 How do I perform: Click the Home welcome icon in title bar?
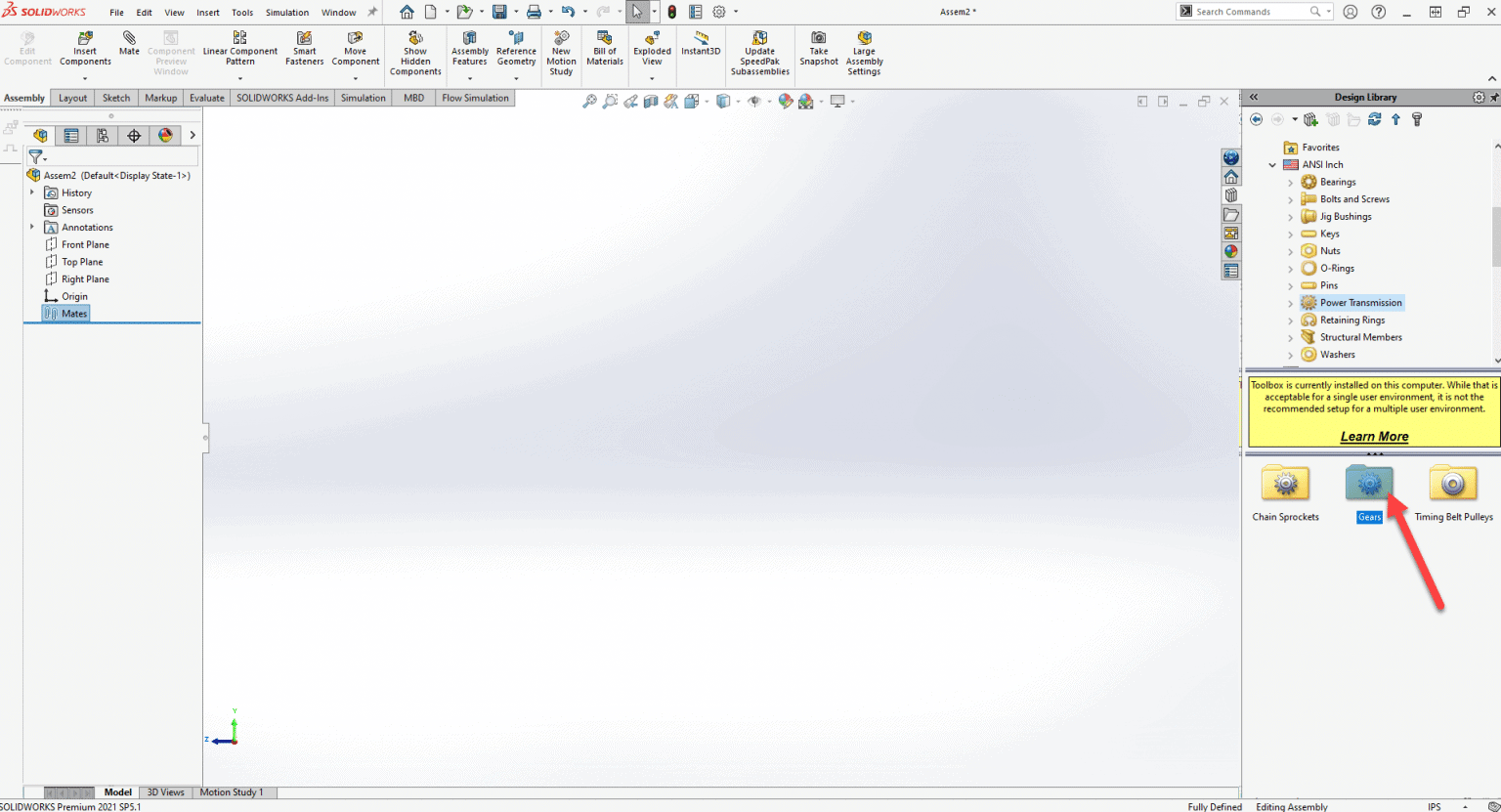pos(407,12)
